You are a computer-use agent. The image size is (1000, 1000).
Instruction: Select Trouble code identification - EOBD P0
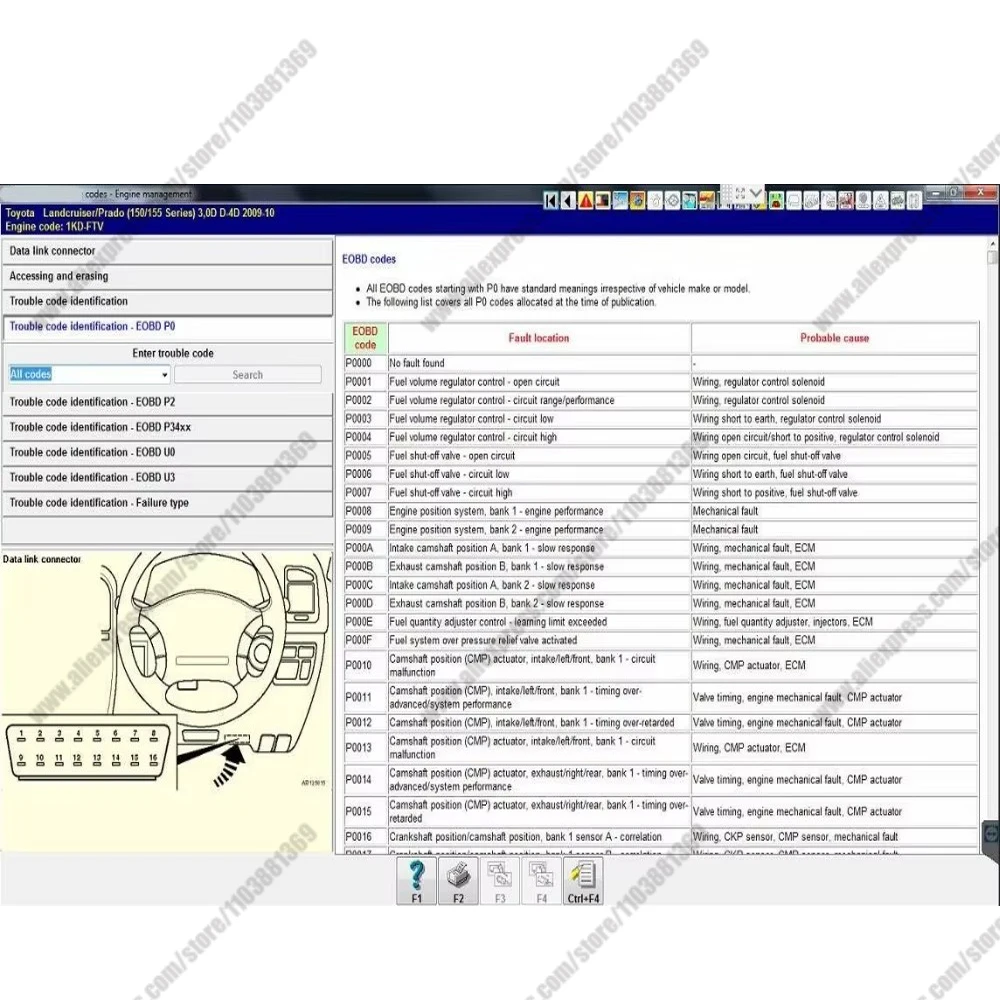167,327
